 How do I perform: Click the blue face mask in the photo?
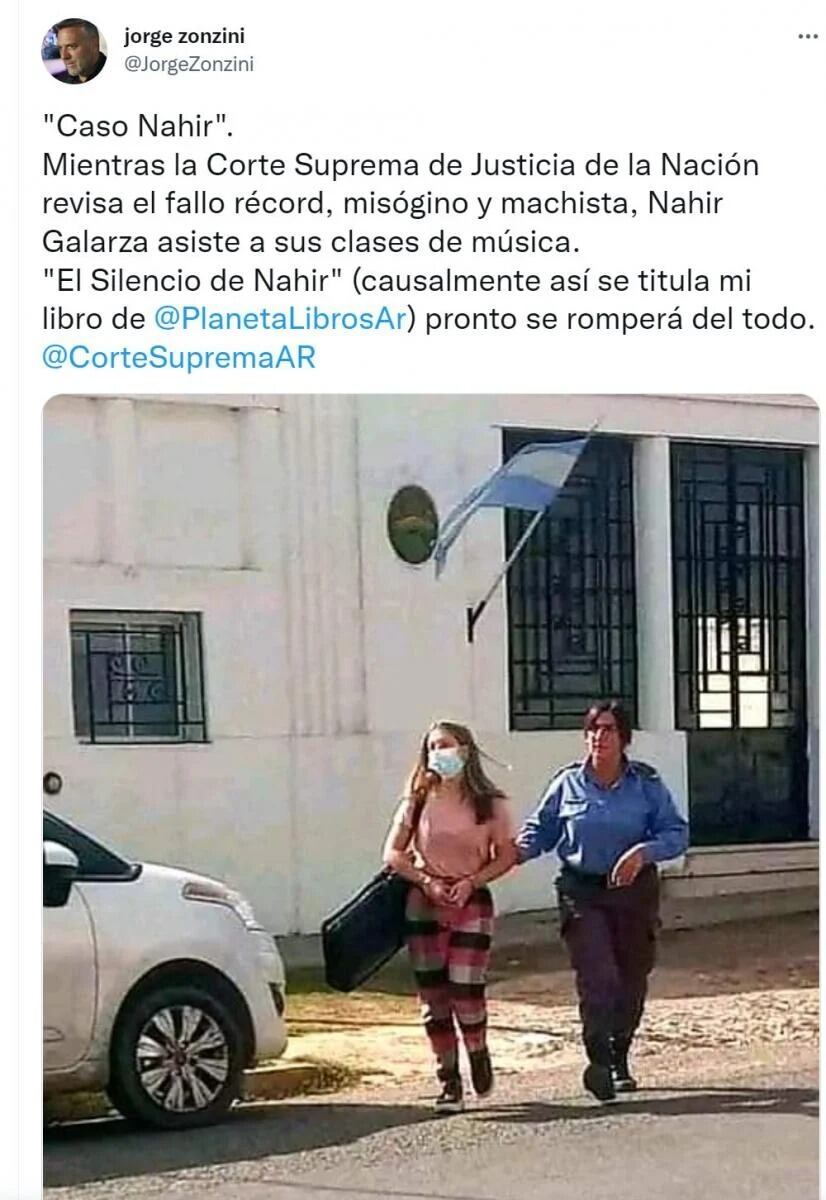[x=447, y=763]
